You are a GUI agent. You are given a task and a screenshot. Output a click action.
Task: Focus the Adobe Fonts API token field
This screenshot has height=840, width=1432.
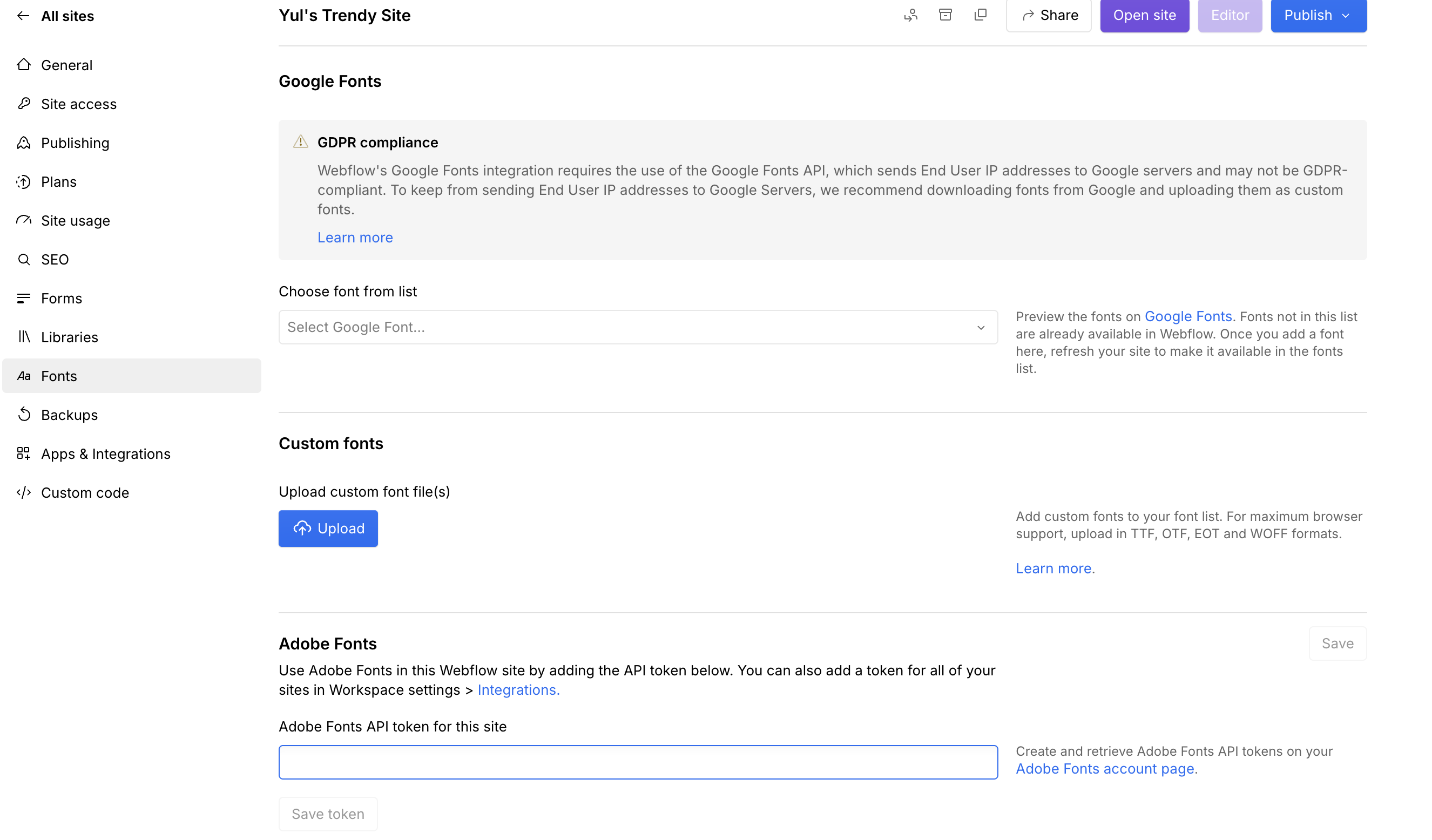click(638, 762)
